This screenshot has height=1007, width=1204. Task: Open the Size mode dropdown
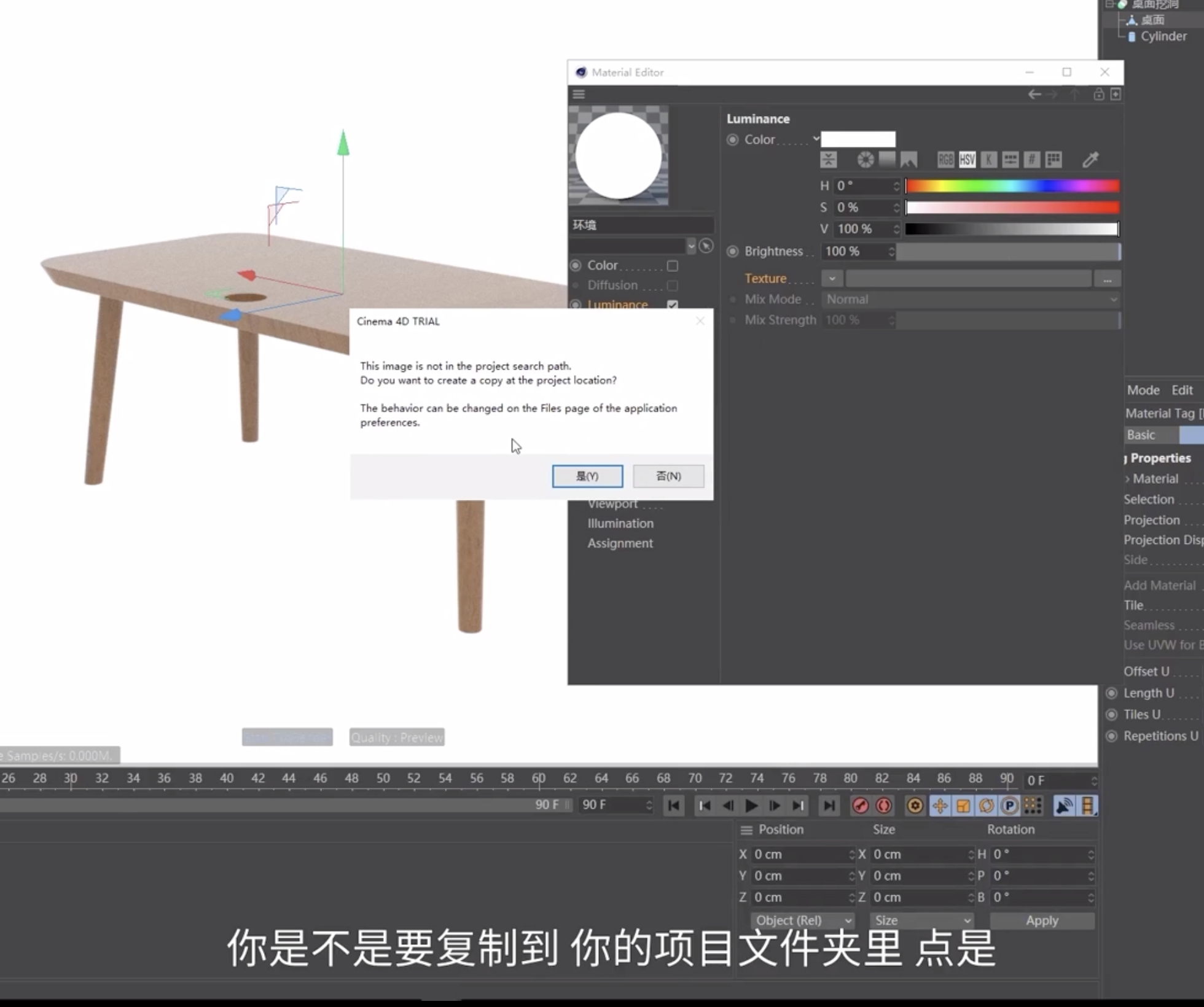921,920
